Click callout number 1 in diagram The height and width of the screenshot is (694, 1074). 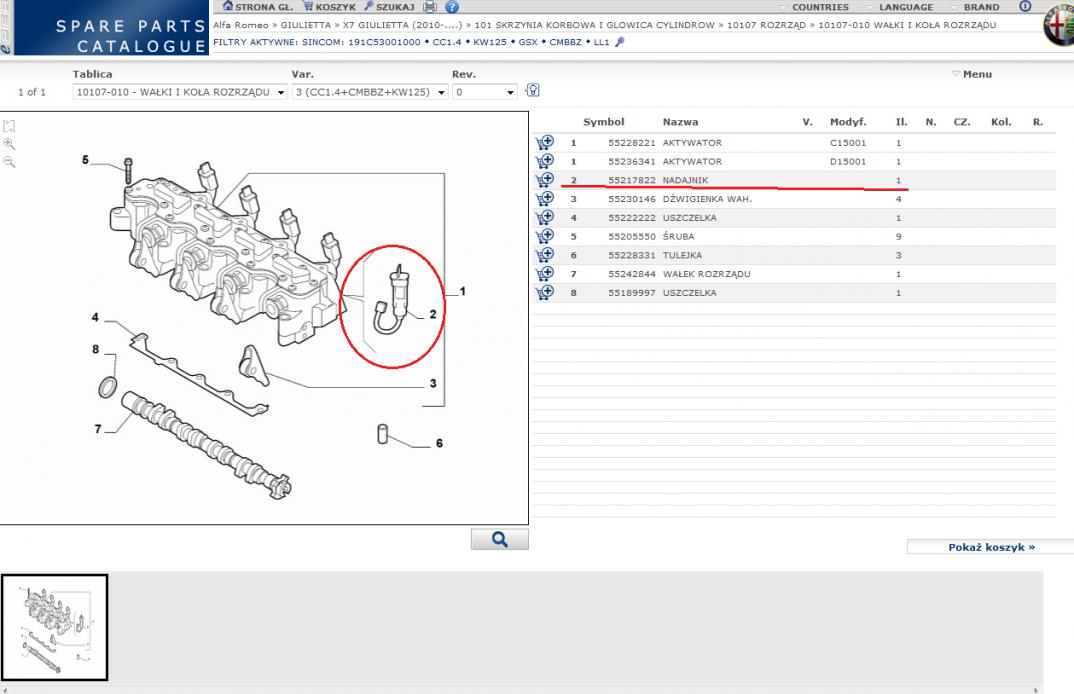pos(463,292)
